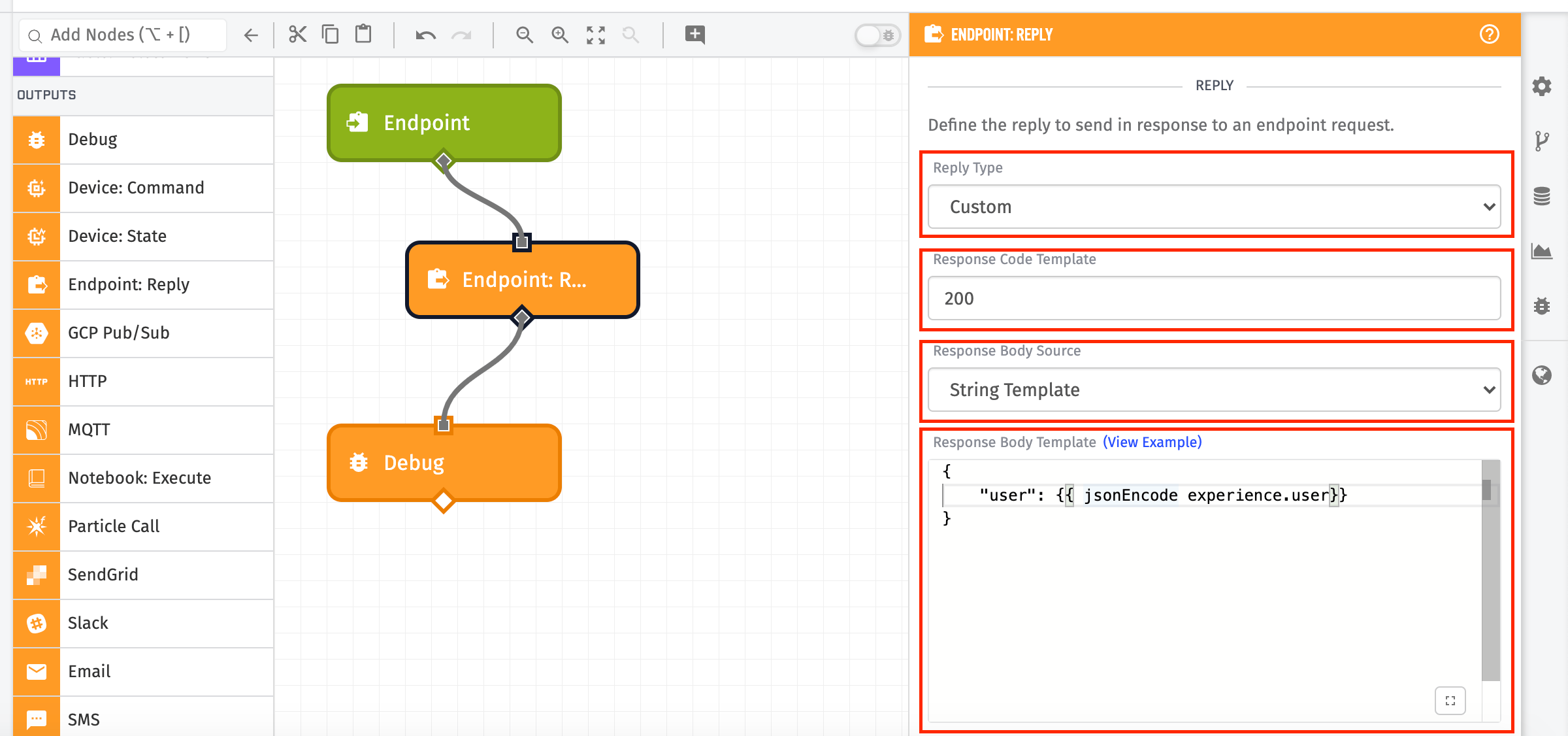Viewport: 1568px width, 736px height.
Task: Open the Reply Type dropdown
Action: click(1215, 207)
